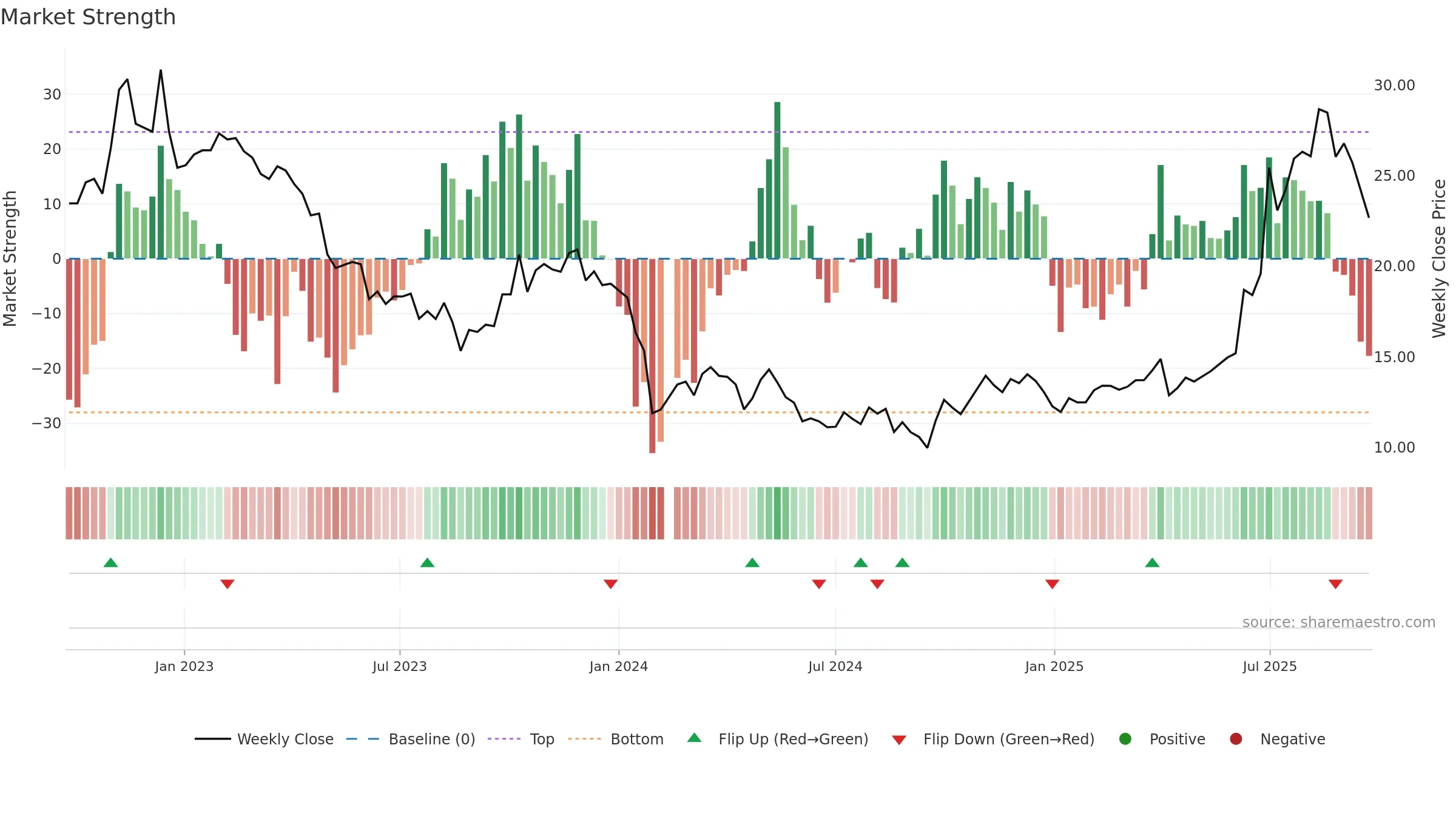Click the Jan 2025 axis label
The height and width of the screenshot is (819, 1456).
click(1054, 666)
